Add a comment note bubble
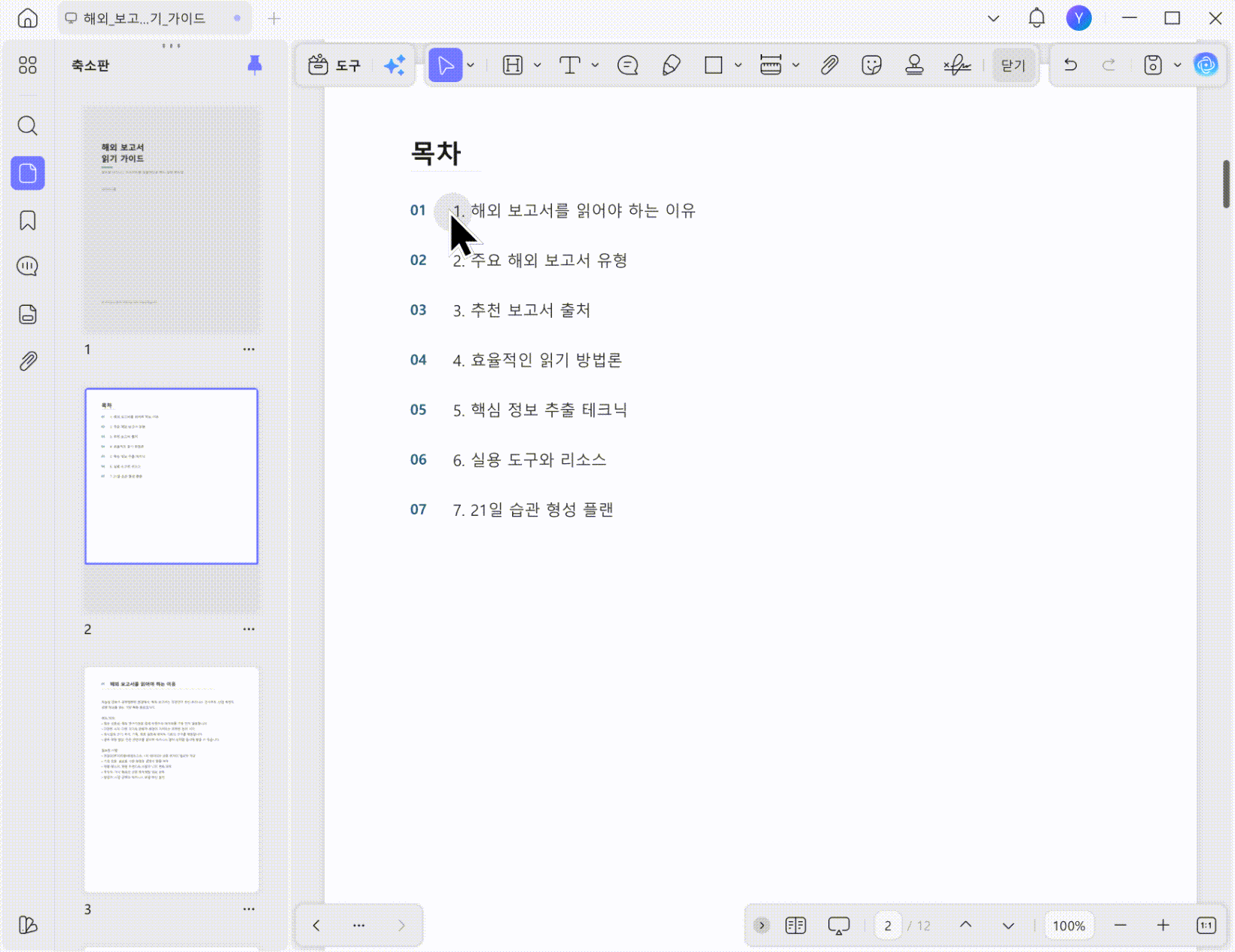 point(627,66)
